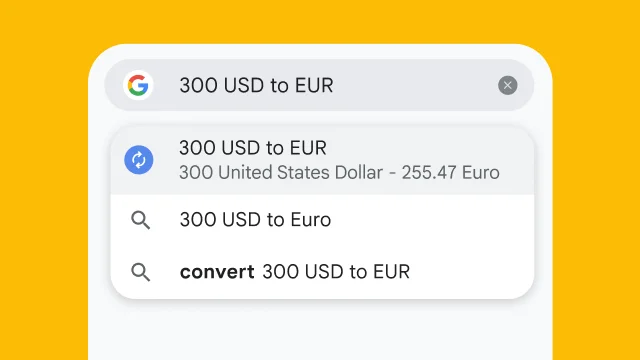The height and width of the screenshot is (360, 640).
Task: Click the magnifier icon beside 'convert 300 USD to EUR'
Action: click(140, 272)
